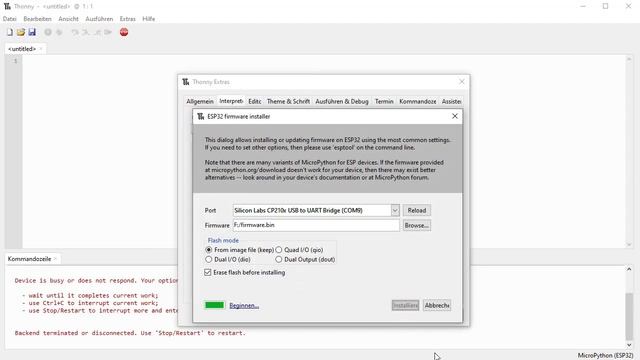Open the Bearbeiten menu
The width and height of the screenshot is (640, 360).
[38, 19]
